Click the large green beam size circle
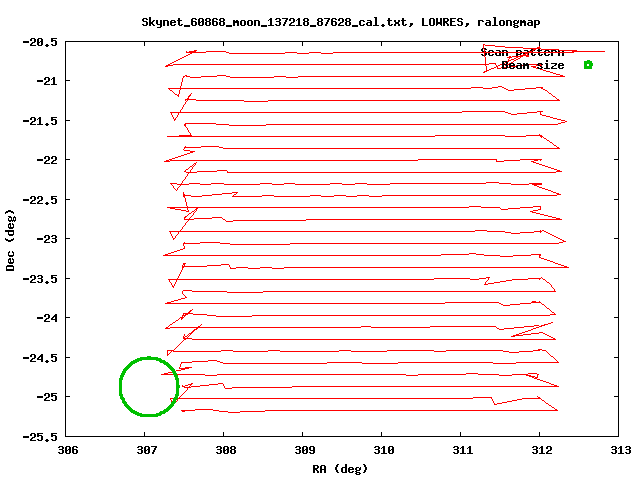The width and height of the screenshot is (640, 480). click(x=149, y=387)
